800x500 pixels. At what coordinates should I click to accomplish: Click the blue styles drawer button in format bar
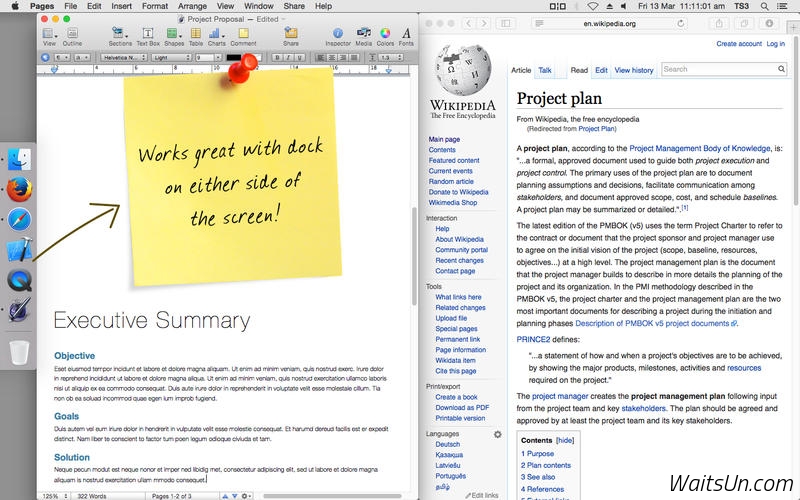[x=45, y=58]
